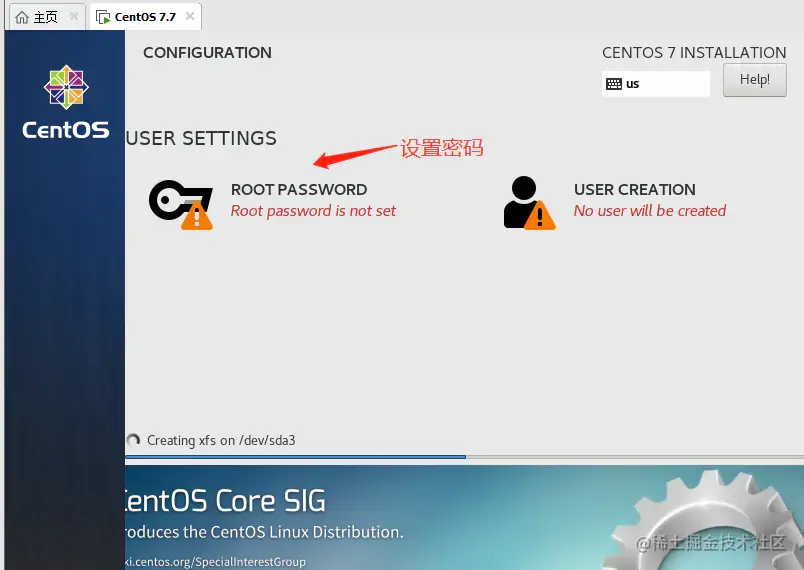Click the CentOS wordmark in the sidebar
The width and height of the screenshot is (804, 570).
tap(66, 130)
